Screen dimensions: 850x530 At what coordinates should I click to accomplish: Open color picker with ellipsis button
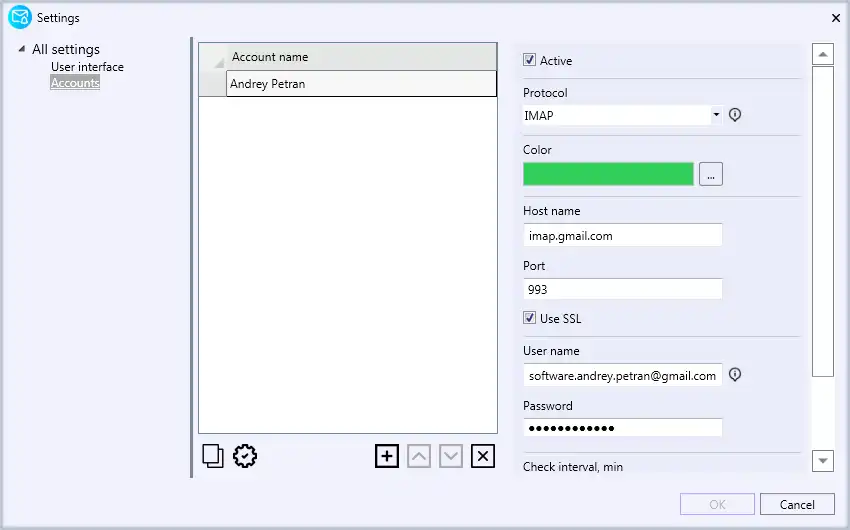[x=711, y=174]
